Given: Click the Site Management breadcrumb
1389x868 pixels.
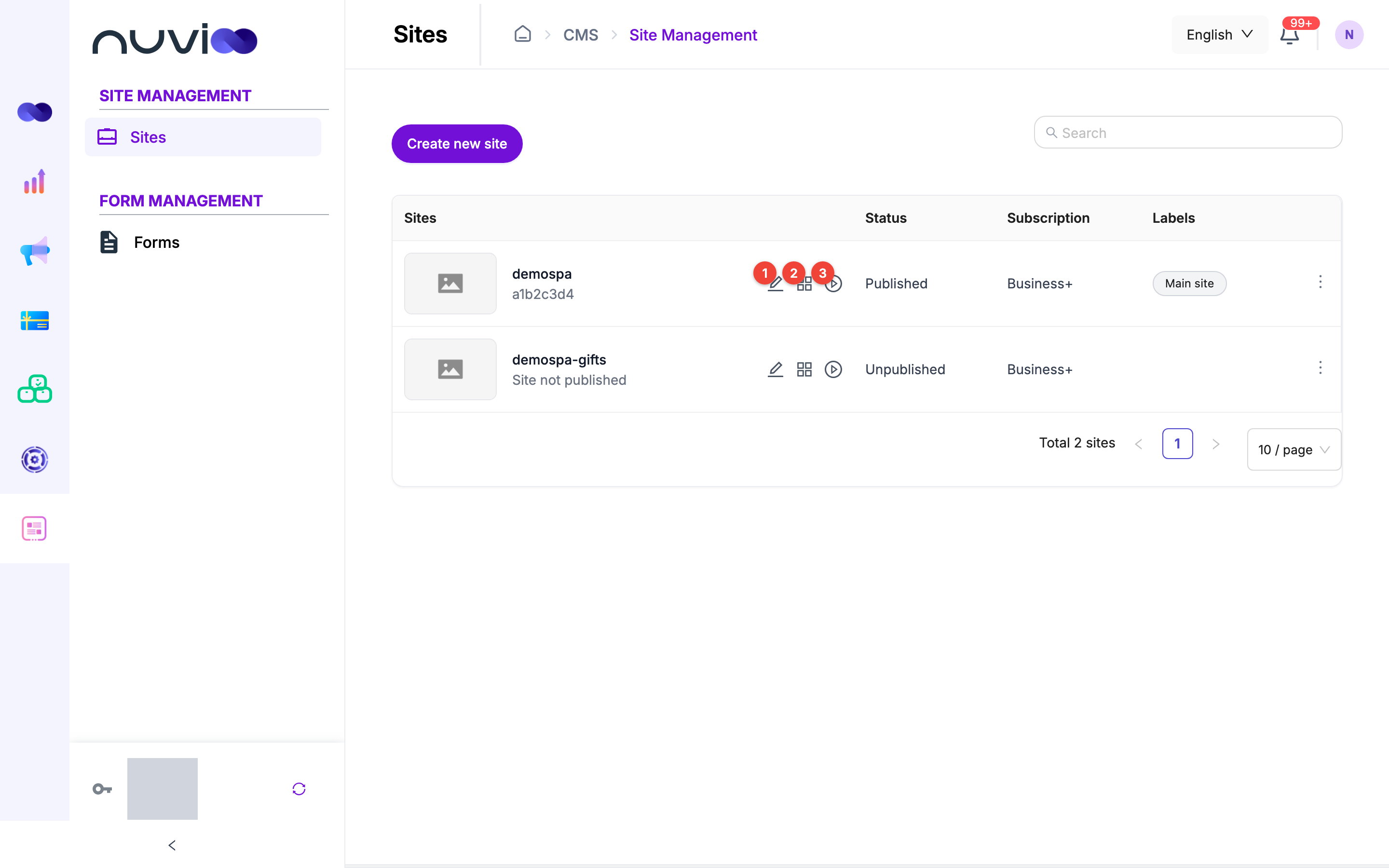Looking at the screenshot, I should (x=693, y=35).
